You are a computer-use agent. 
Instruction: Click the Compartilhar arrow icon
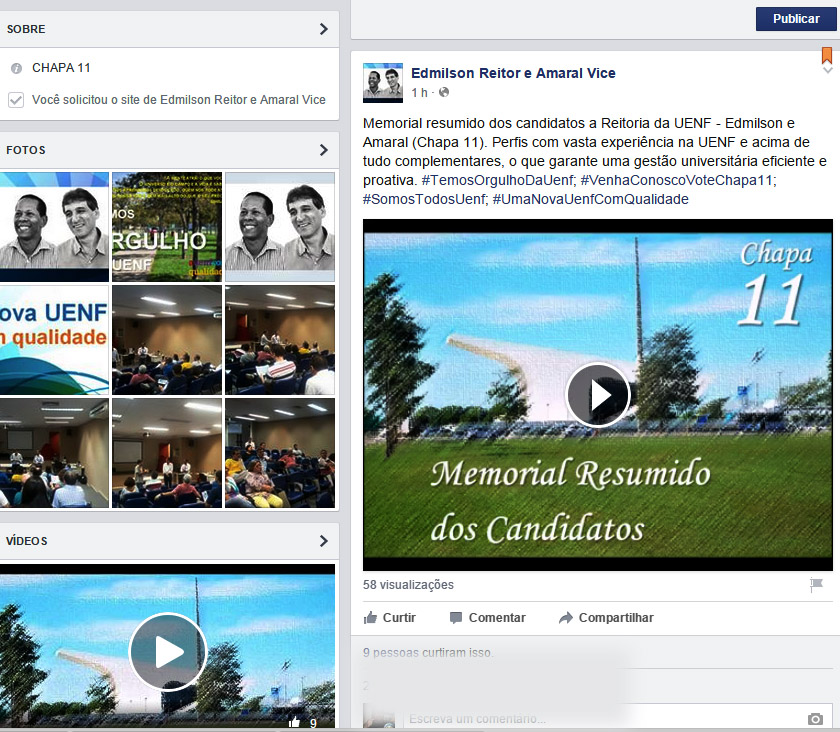pyautogui.click(x=566, y=618)
